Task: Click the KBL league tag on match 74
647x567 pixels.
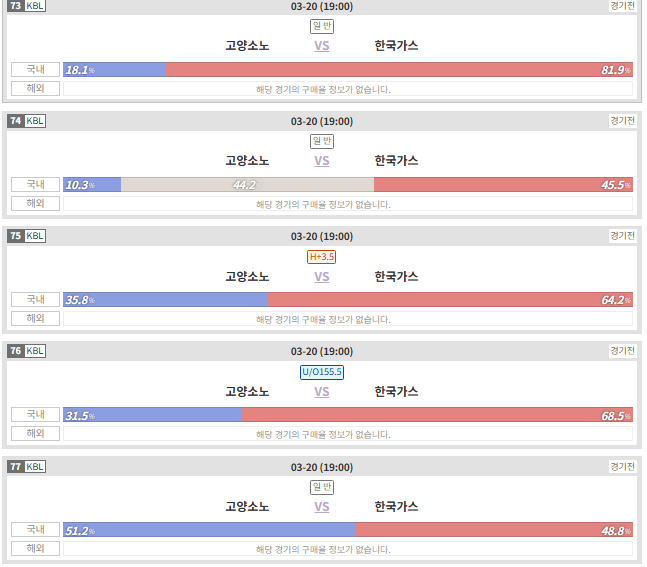Action: [35, 121]
